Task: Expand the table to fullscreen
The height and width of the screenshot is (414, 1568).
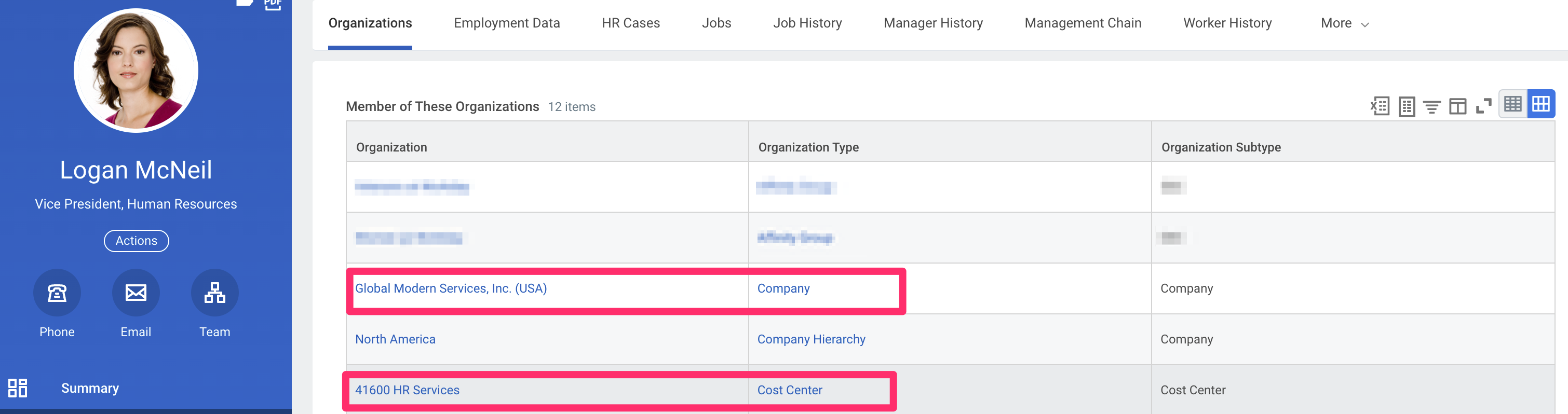Action: point(1484,106)
